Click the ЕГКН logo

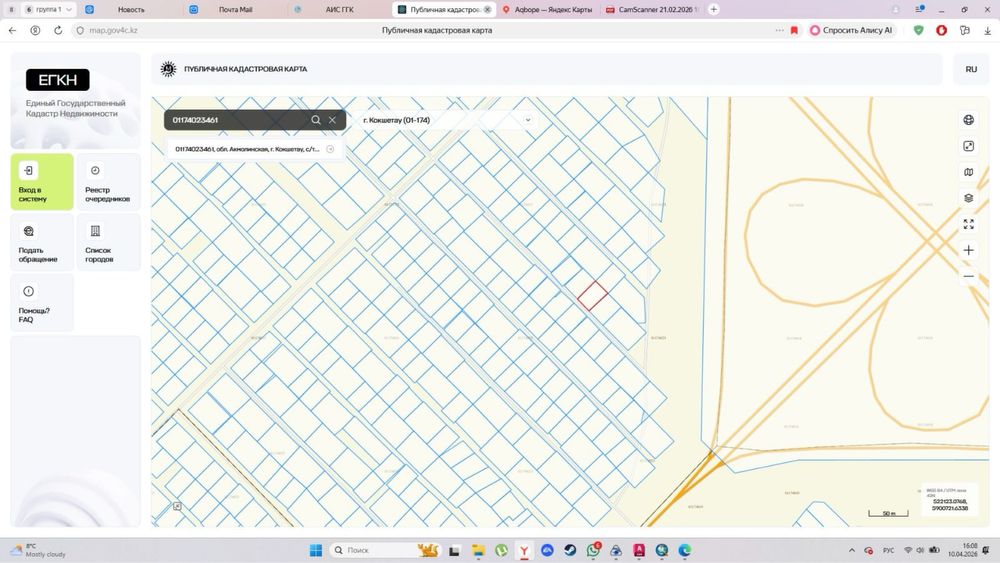coord(57,80)
